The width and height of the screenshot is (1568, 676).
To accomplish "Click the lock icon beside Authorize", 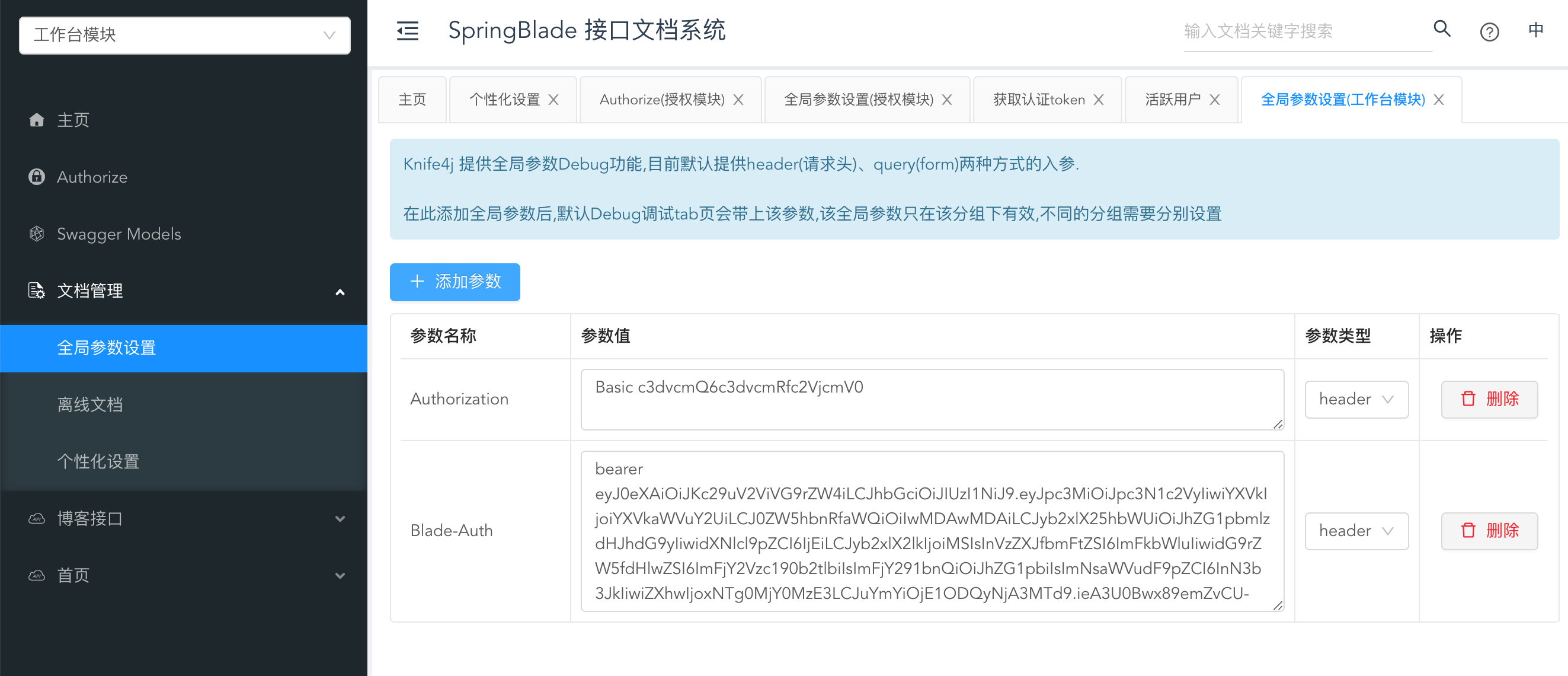I will pos(37,177).
